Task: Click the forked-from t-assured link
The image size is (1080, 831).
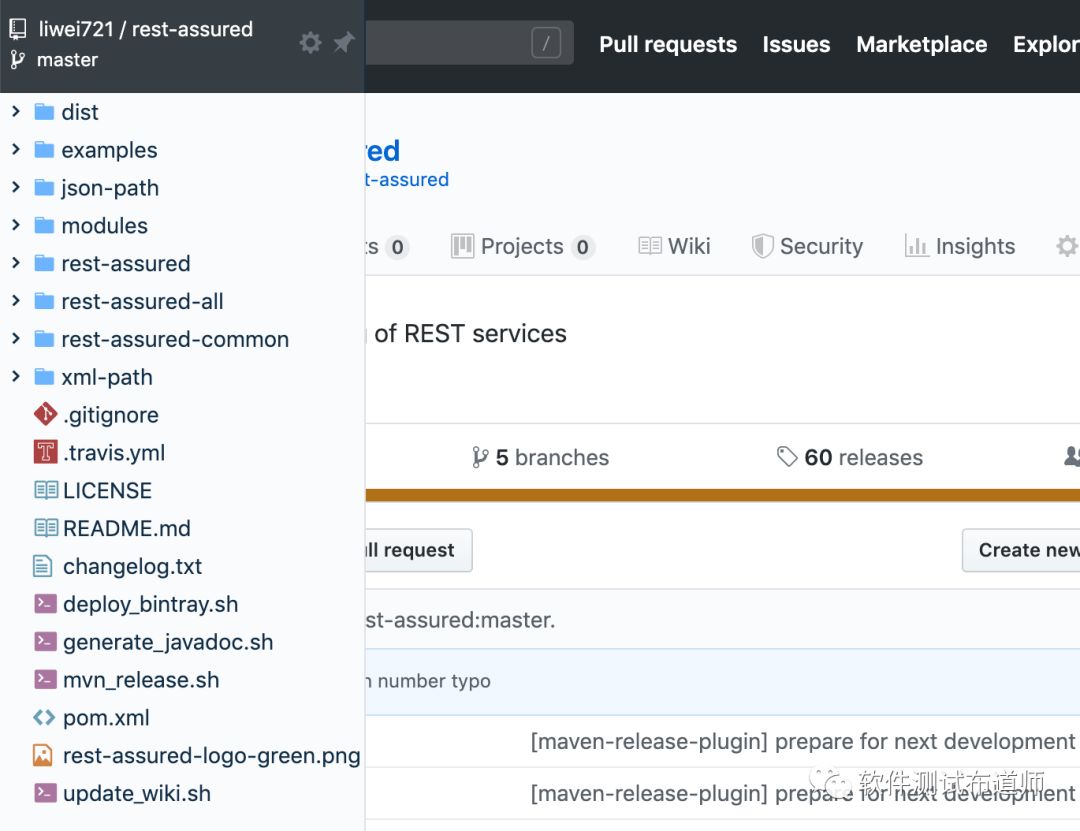Action: click(x=407, y=179)
